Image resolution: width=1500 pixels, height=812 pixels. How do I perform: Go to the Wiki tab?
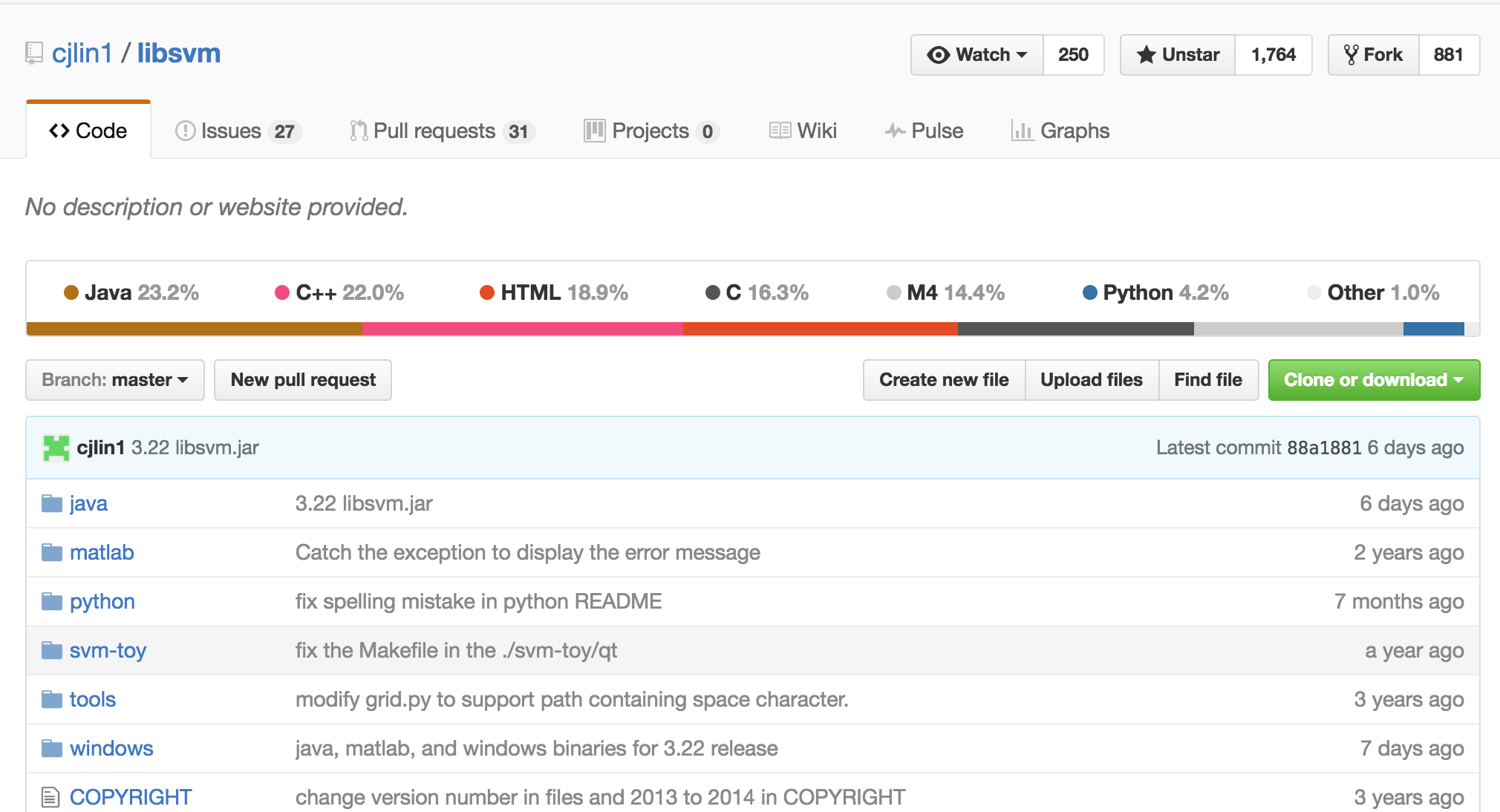pyautogui.click(x=803, y=131)
